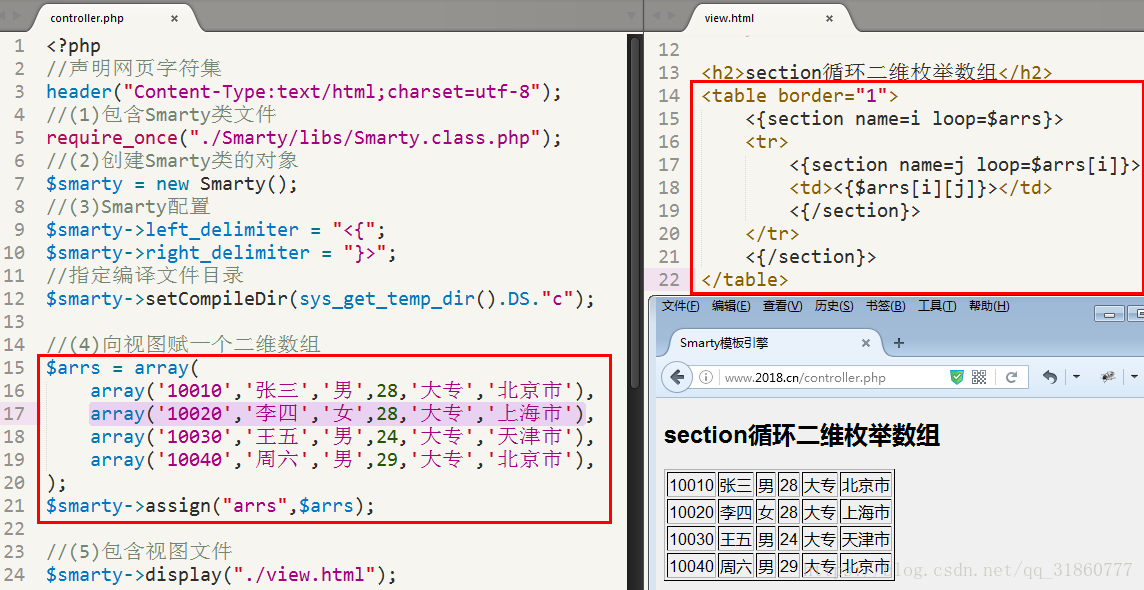Open the tab list dropdown in left editor pane
The width and height of the screenshot is (1144, 590).
click(631, 16)
